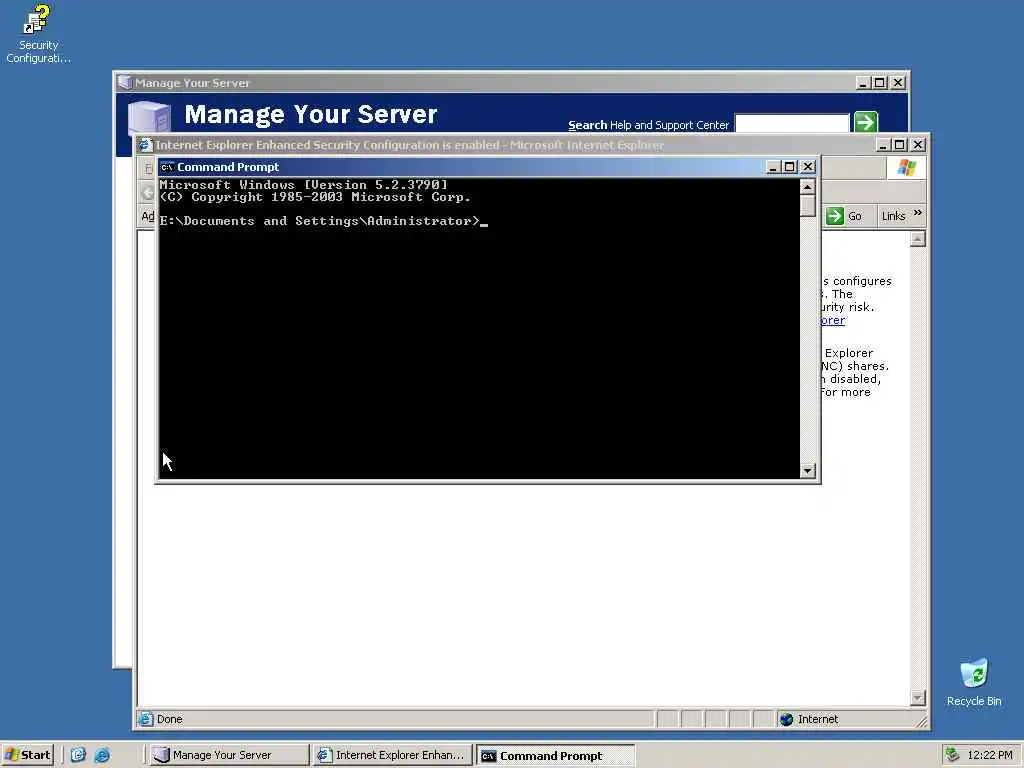
Task: Click the 12:22 PM taskbar clock
Action: 989,755
